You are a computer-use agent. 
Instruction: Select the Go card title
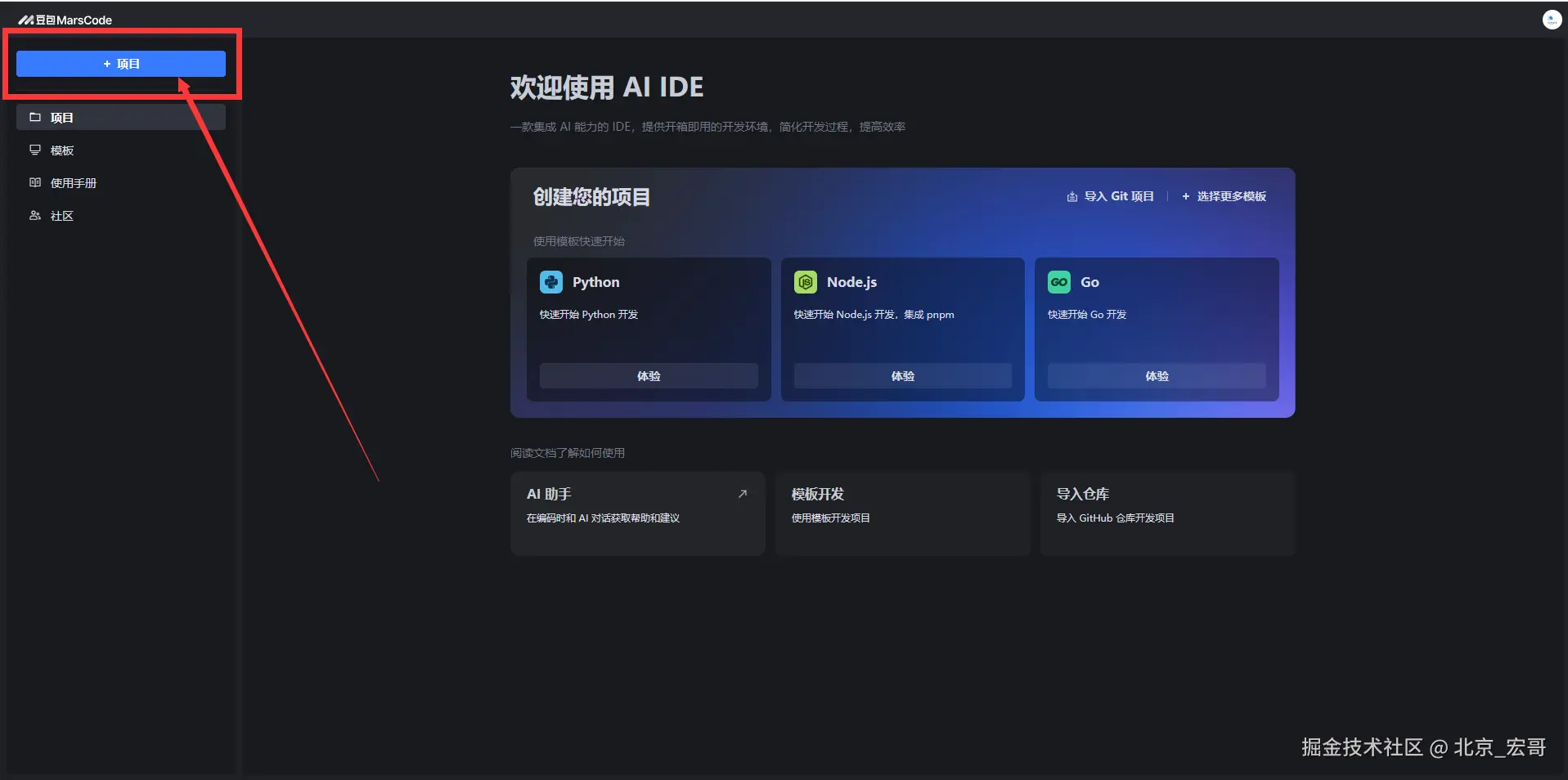pyautogui.click(x=1090, y=282)
